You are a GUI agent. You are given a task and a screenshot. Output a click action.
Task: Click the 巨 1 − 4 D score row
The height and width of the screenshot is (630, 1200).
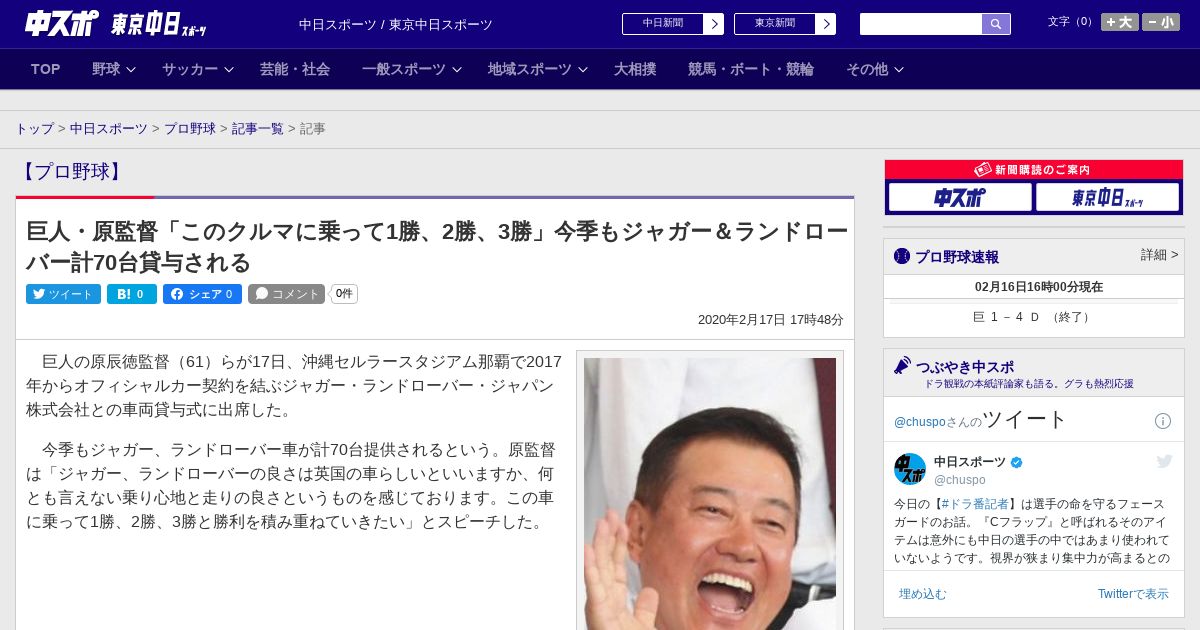point(1034,317)
